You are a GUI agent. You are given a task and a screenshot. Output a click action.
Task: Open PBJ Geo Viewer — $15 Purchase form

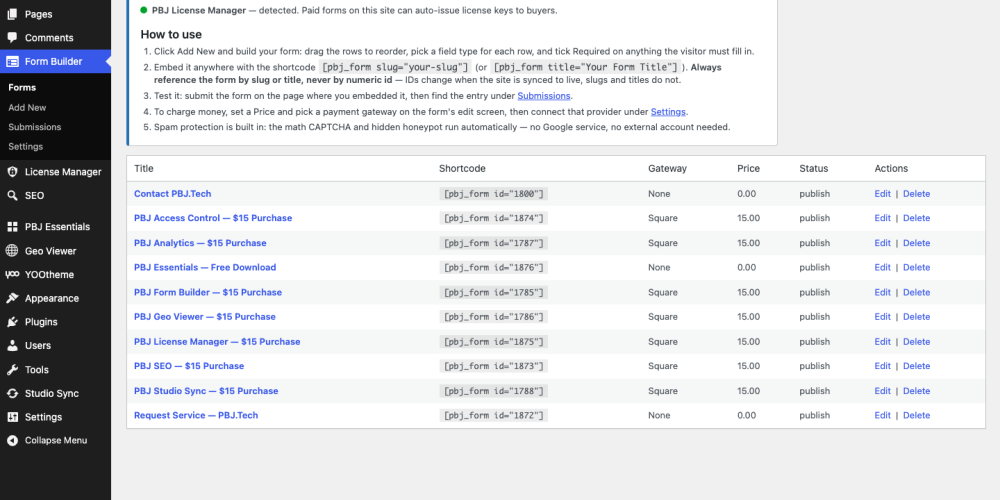click(205, 317)
